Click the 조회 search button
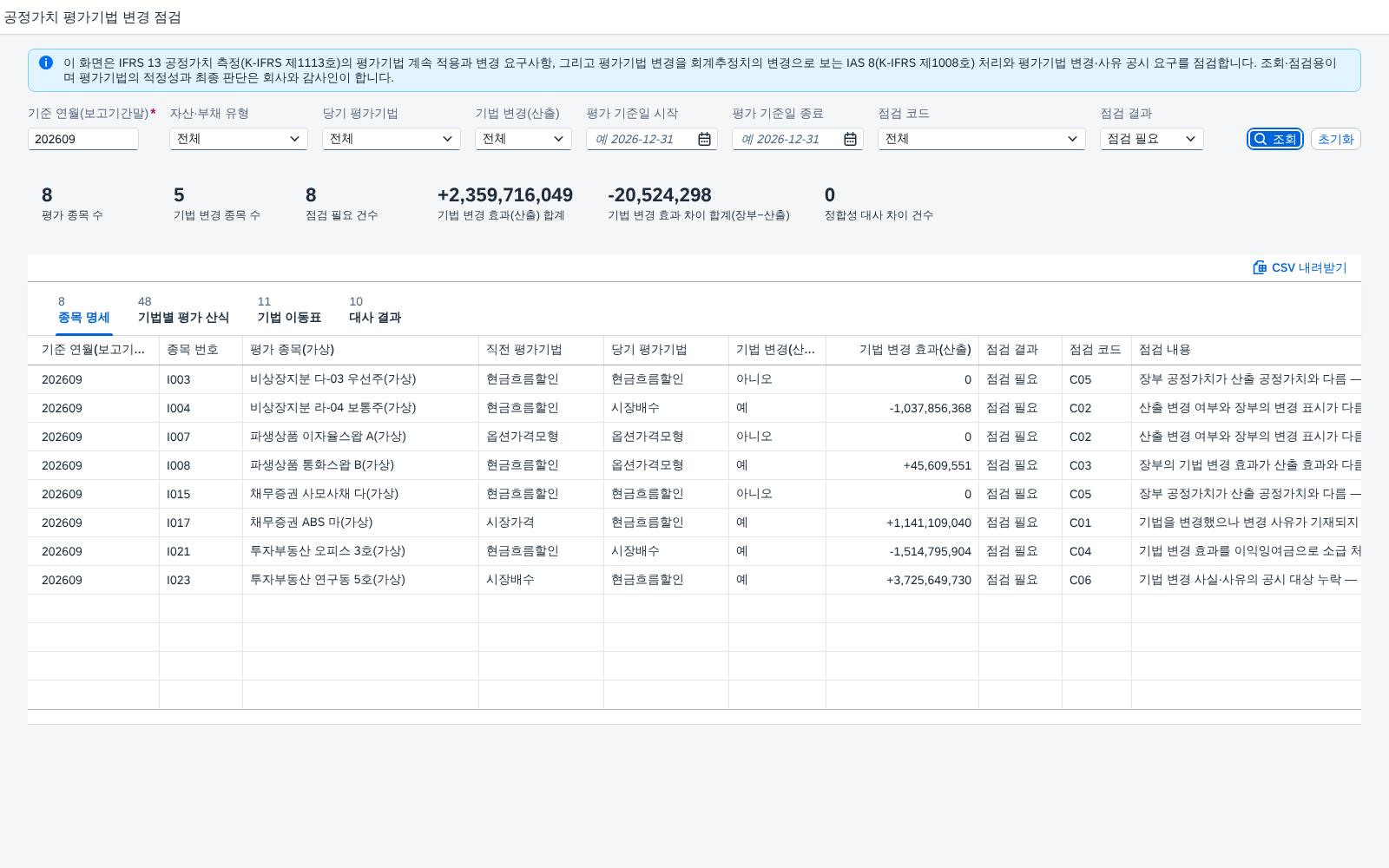Viewport: 1389px width, 868px height. [x=1275, y=139]
